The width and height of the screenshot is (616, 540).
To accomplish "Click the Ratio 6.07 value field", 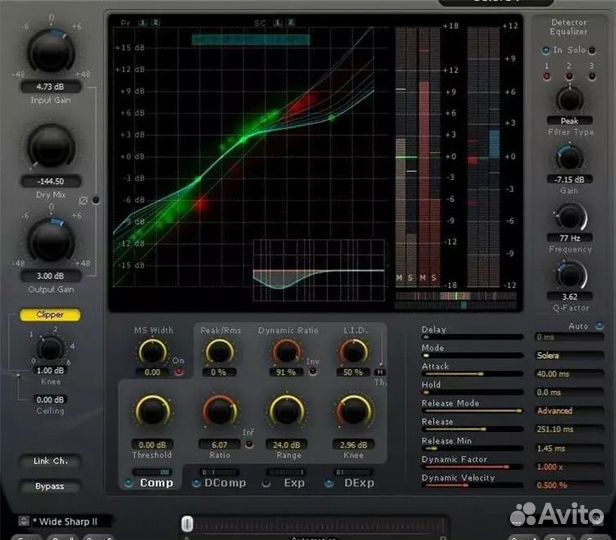I will [219, 445].
